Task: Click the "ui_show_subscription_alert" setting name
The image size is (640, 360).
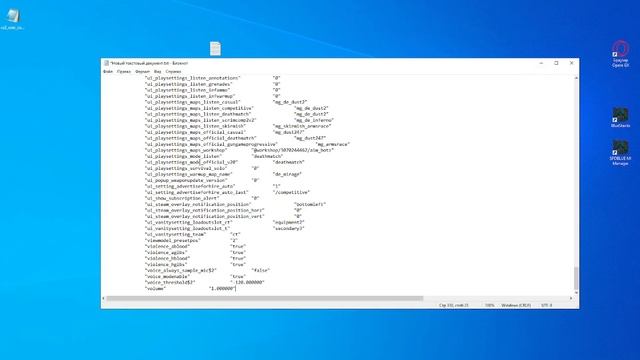Action: 182,198
